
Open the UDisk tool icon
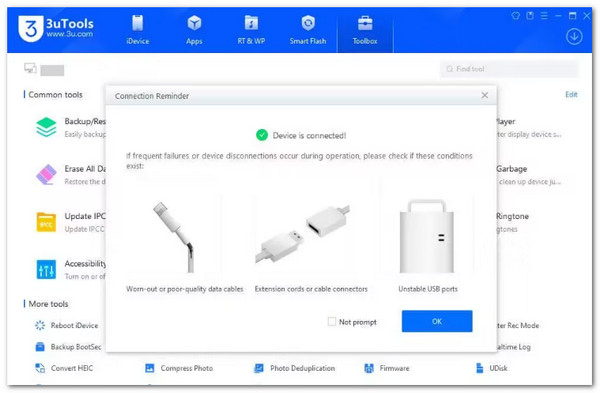click(479, 368)
